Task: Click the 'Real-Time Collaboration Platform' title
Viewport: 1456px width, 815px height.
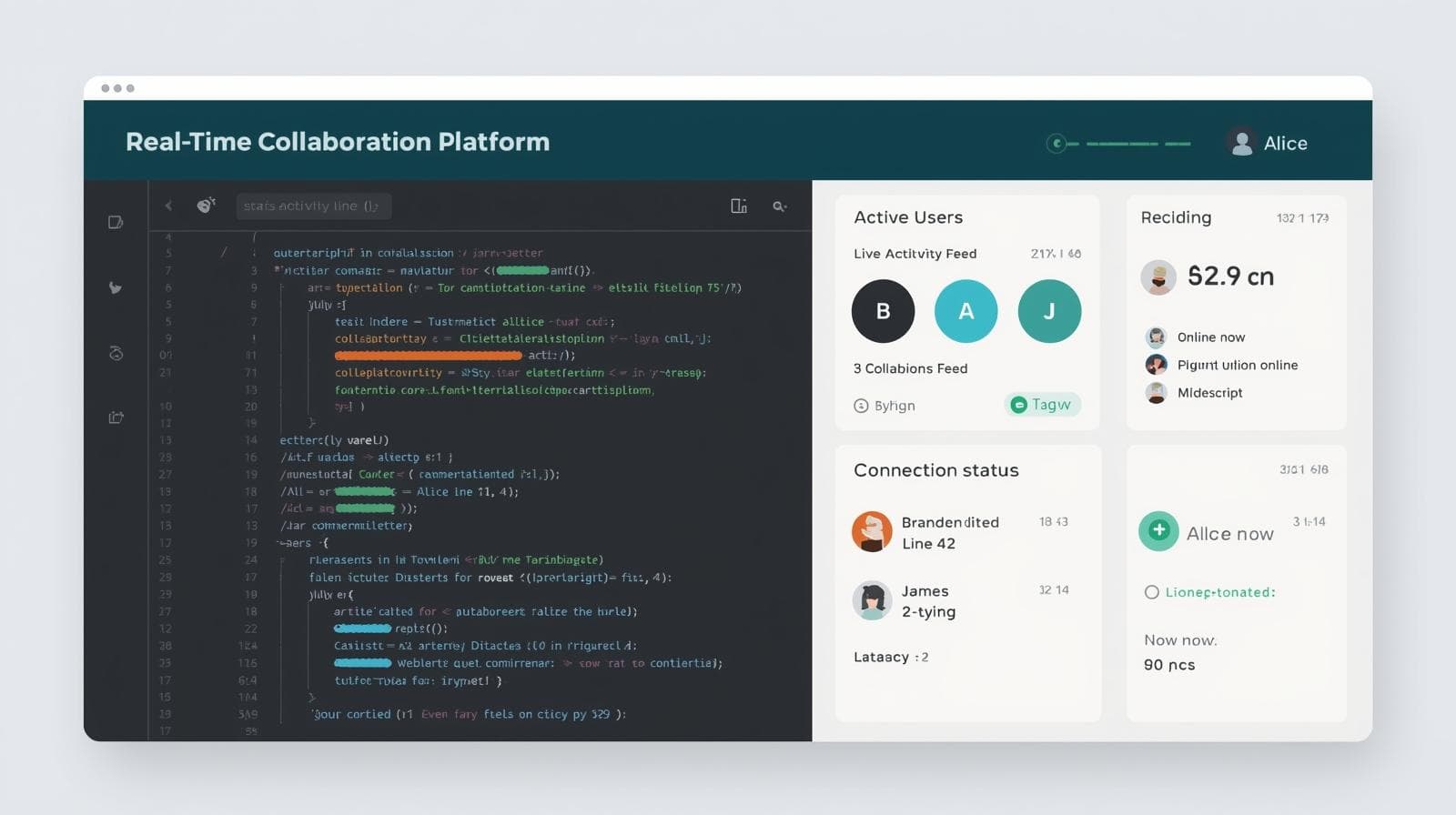Action: point(338,142)
